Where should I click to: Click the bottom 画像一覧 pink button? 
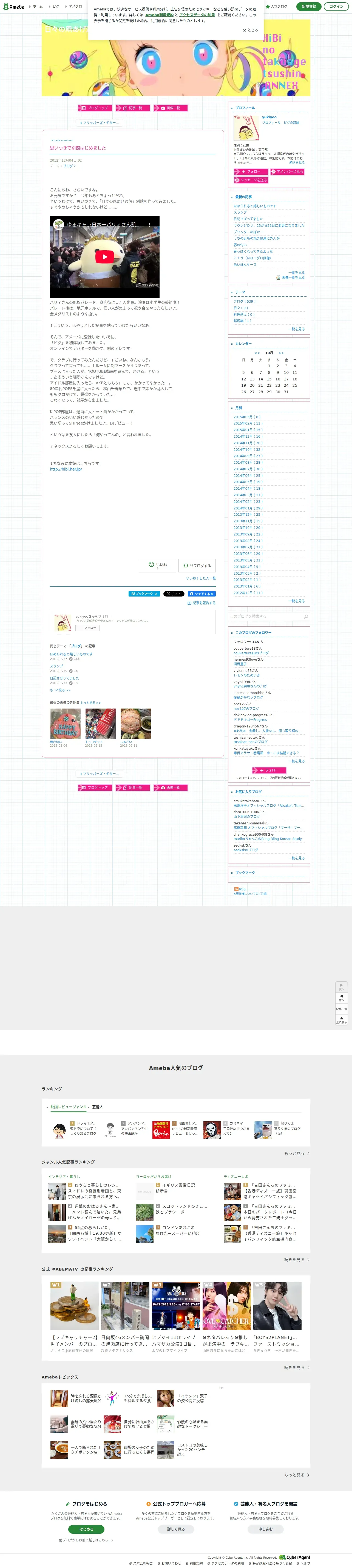[x=171, y=787]
